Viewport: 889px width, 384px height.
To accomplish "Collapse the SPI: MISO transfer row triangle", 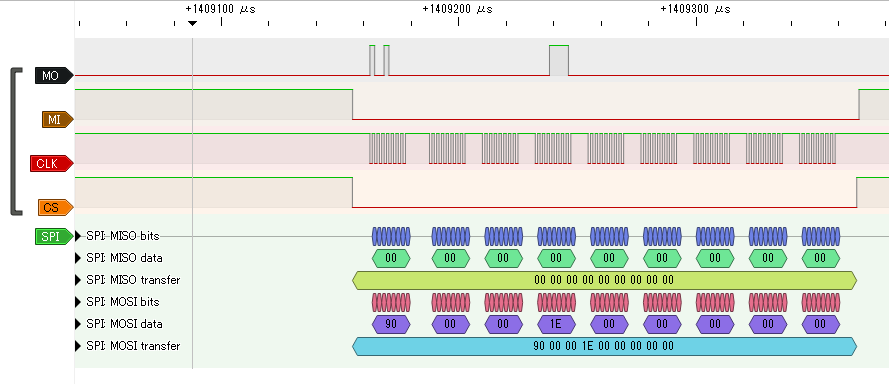I will [x=78, y=280].
